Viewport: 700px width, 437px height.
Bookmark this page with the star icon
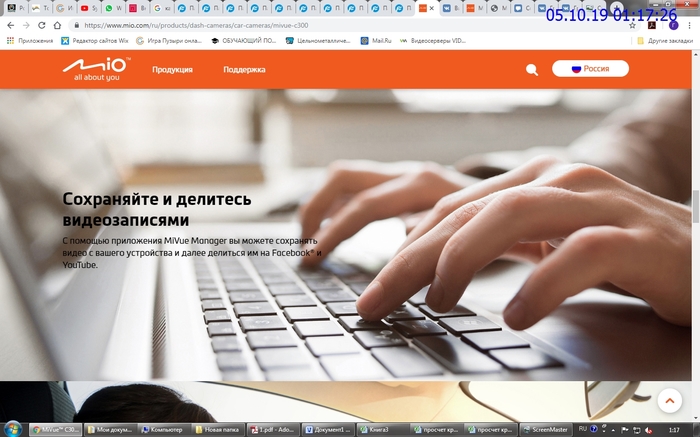(632, 25)
